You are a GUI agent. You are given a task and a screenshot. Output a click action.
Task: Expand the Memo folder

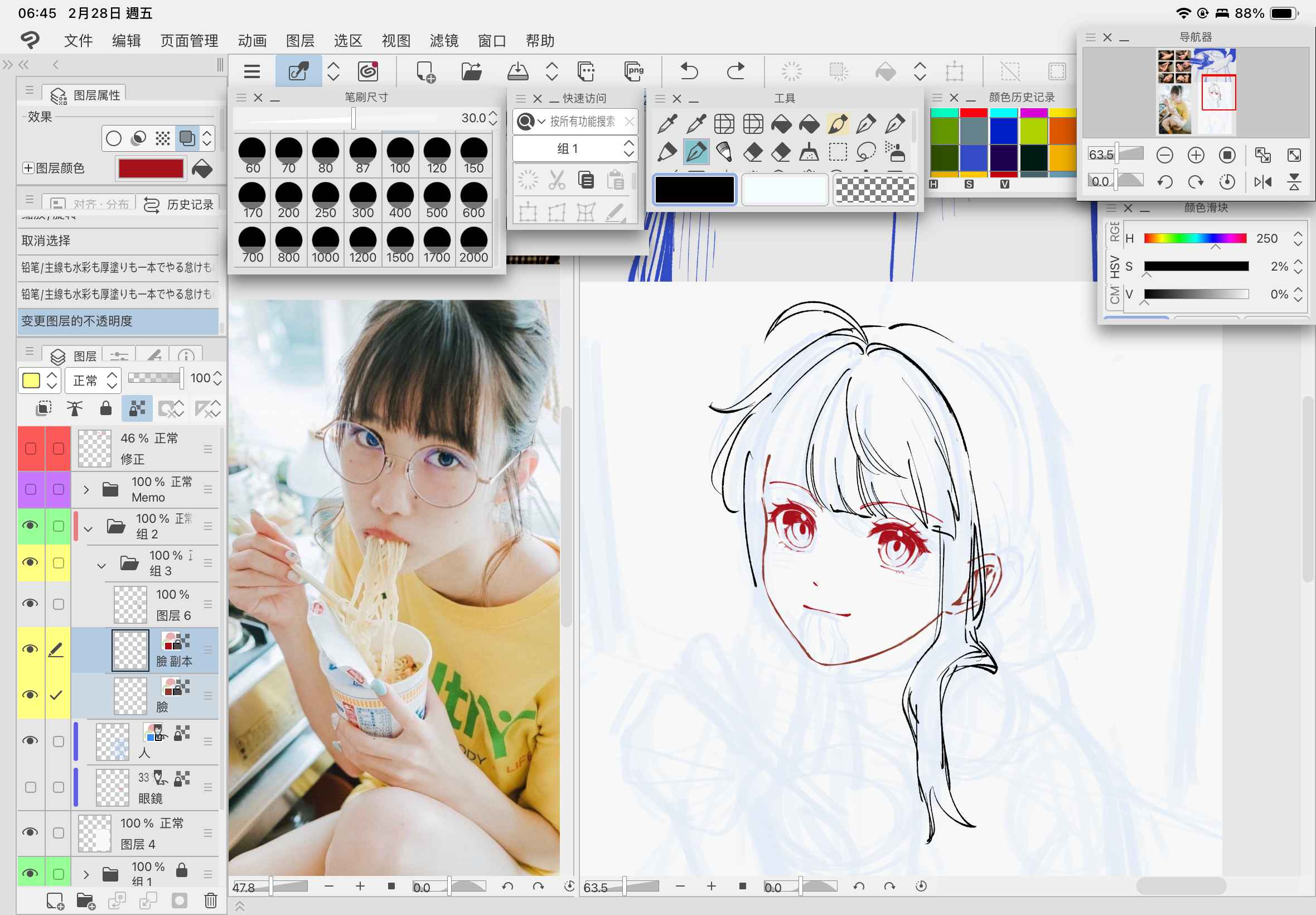pos(86,490)
